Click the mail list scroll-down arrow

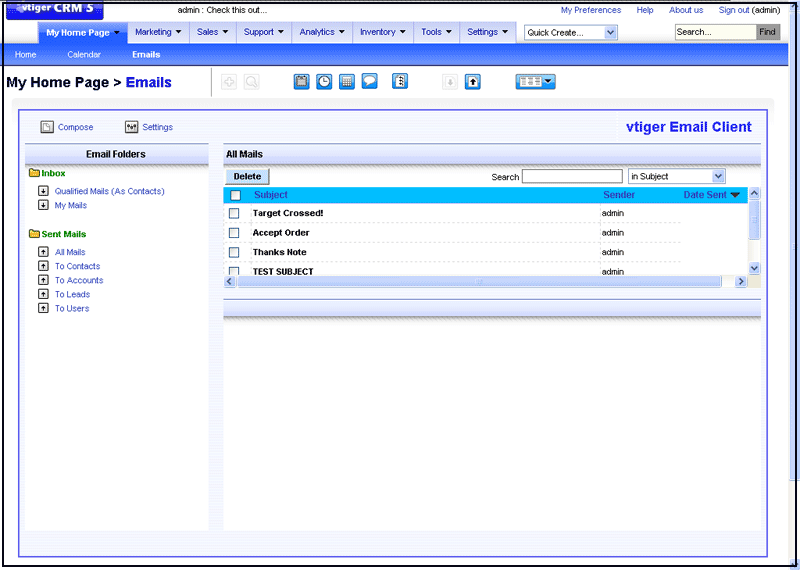point(754,268)
